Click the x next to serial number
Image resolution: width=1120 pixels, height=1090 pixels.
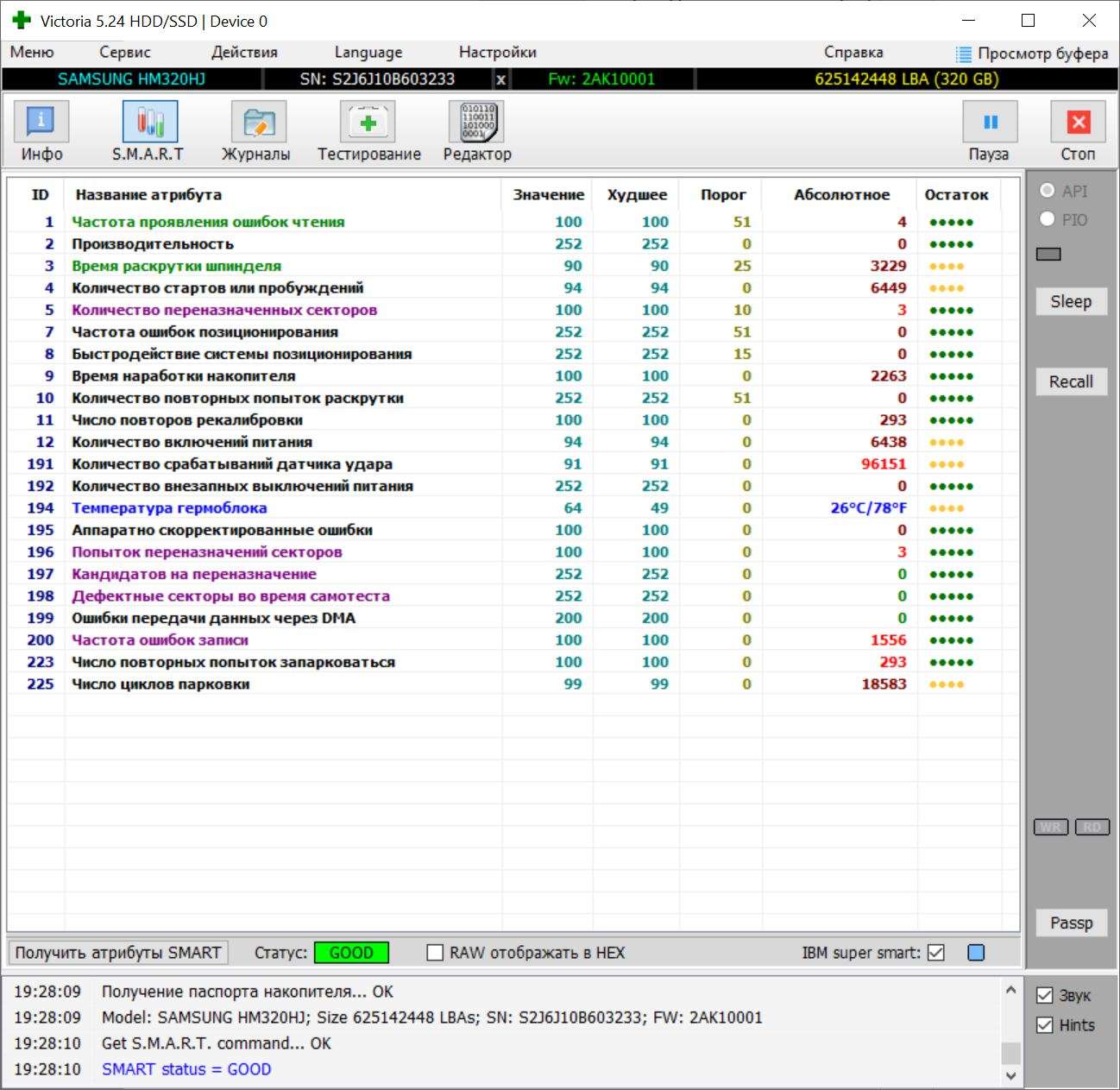coord(501,79)
